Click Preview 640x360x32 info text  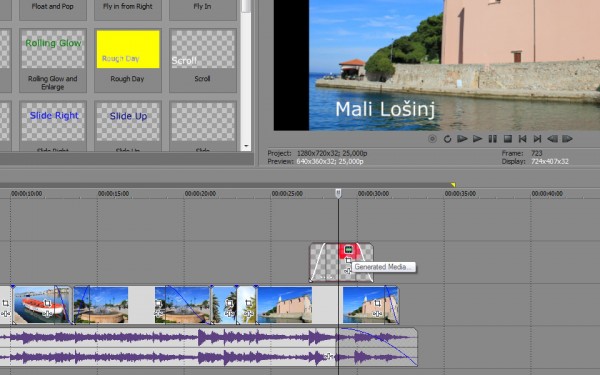315,161
